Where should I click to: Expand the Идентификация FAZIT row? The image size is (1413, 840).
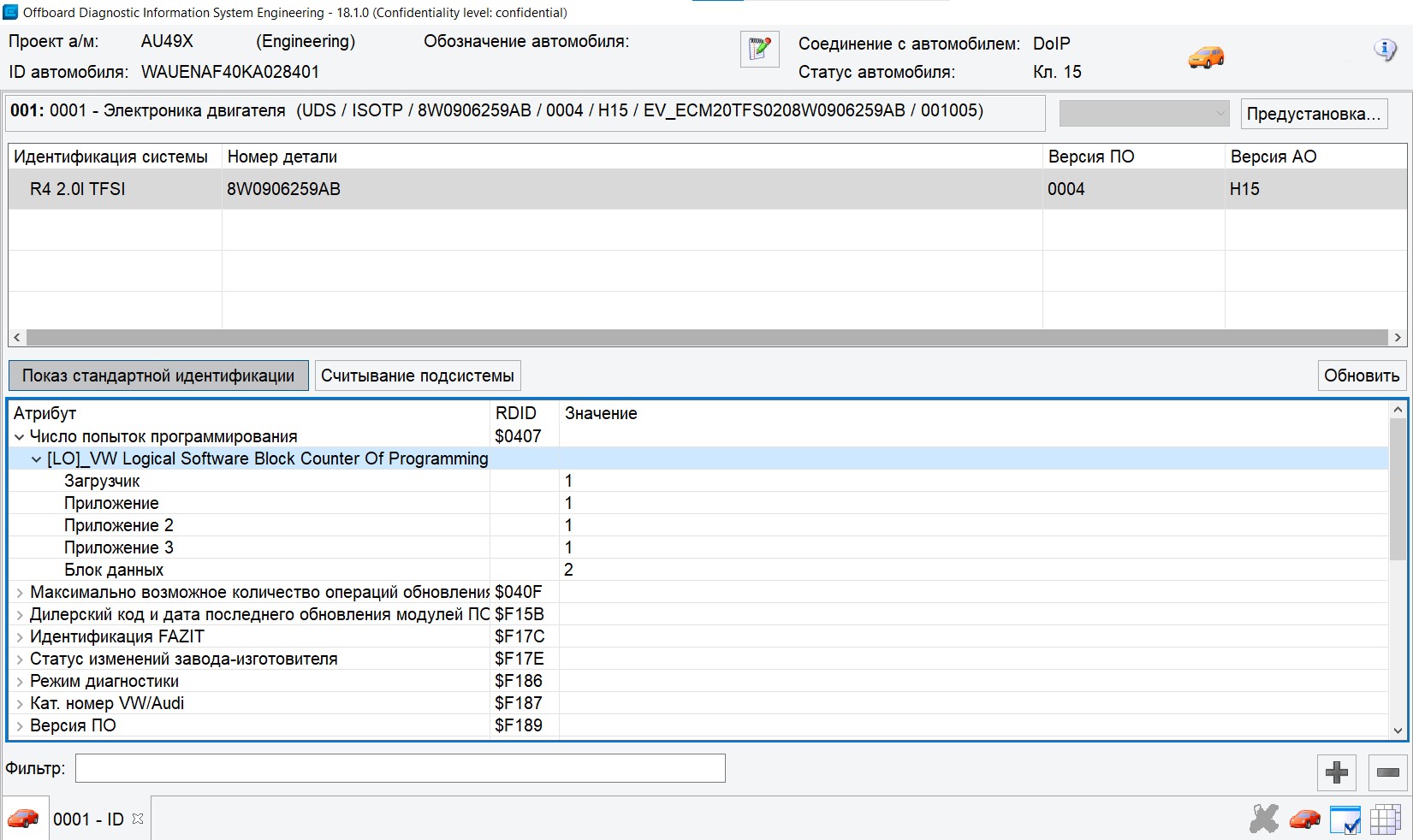(20, 637)
